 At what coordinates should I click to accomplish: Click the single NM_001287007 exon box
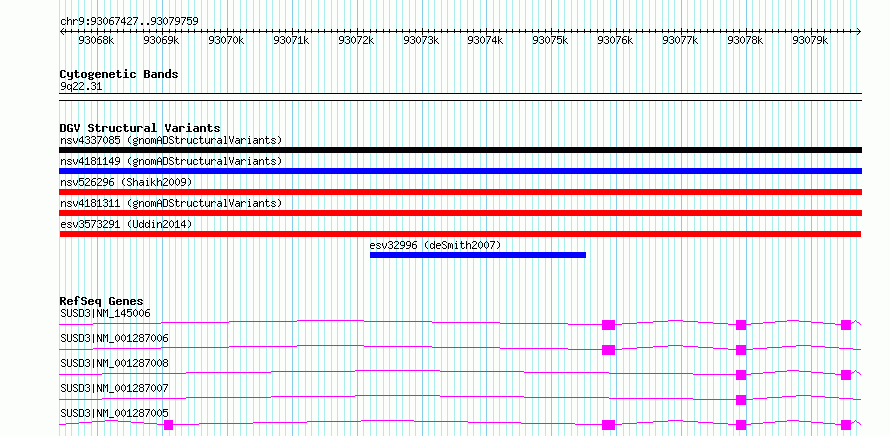tap(741, 400)
